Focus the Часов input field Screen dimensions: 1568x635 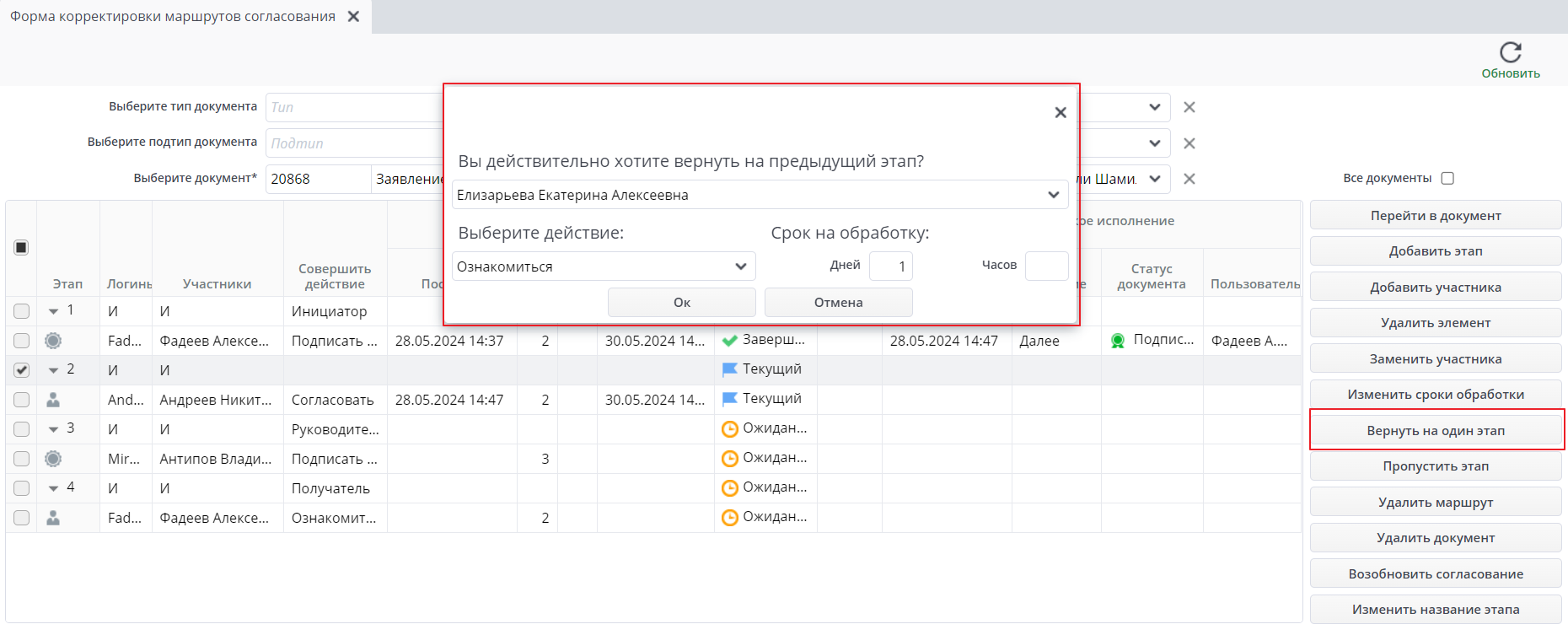[x=1047, y=266]
